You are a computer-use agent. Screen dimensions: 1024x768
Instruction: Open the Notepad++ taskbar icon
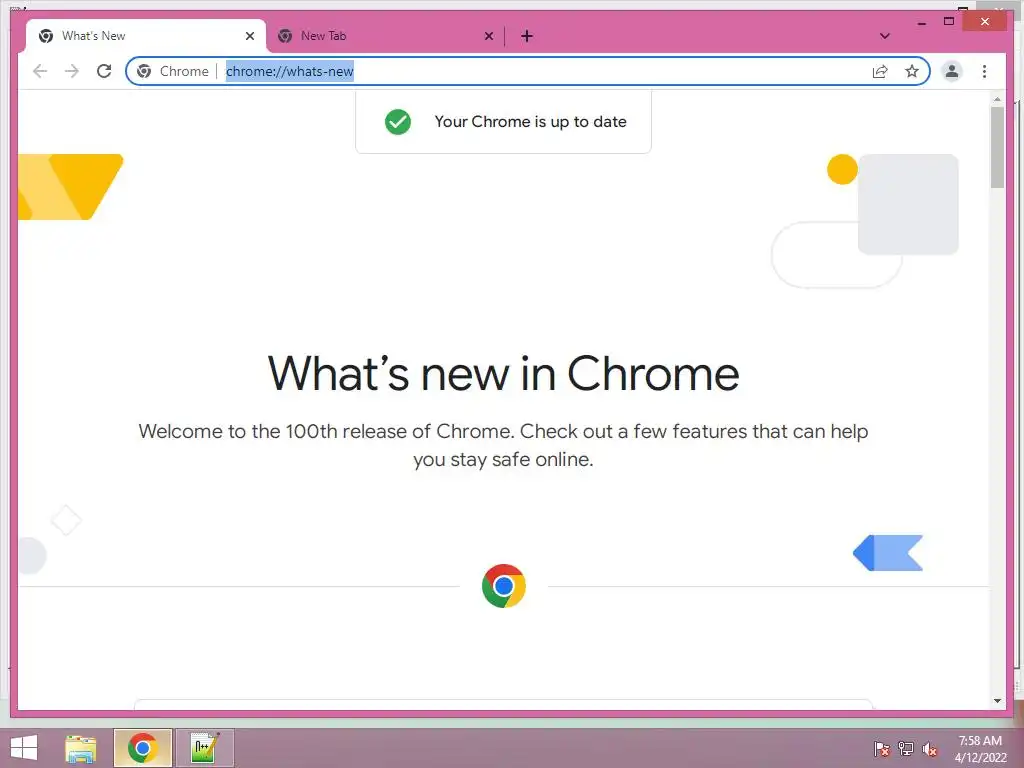click(204, 748)
